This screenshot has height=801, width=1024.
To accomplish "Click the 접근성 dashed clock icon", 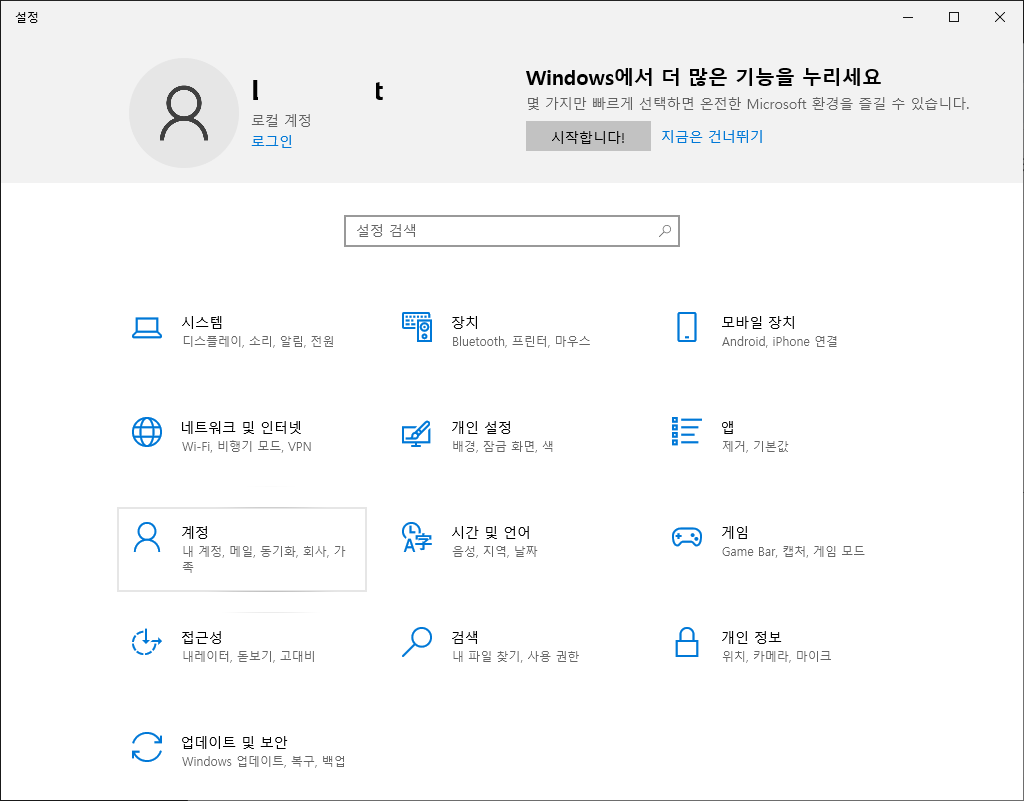I will (x=147, y=642).
